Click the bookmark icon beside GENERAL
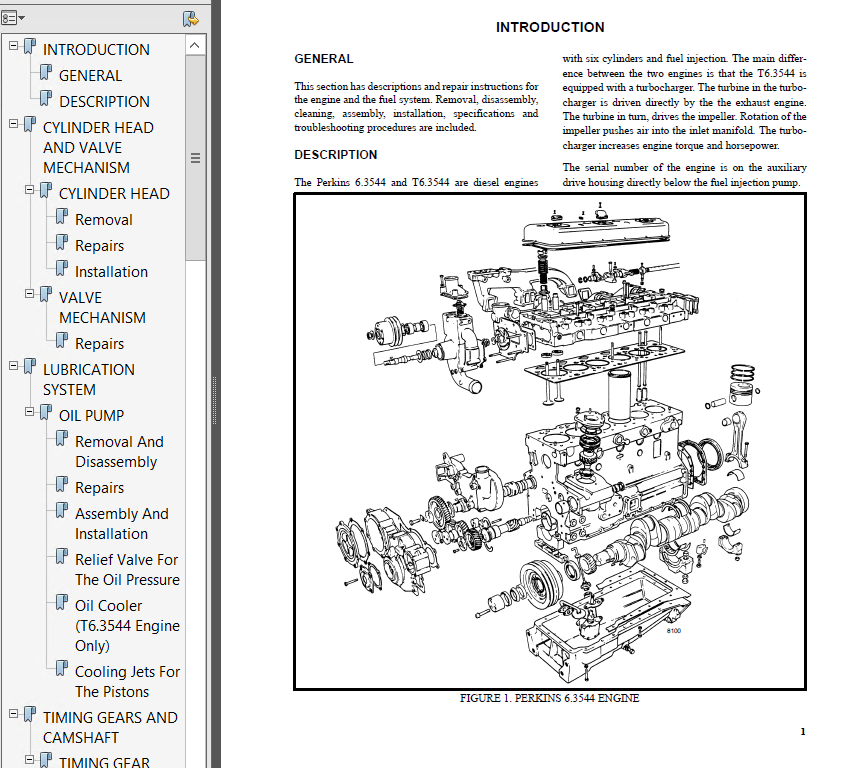The width and height of the screenshot is (841, 768). (x=46, y=73)
